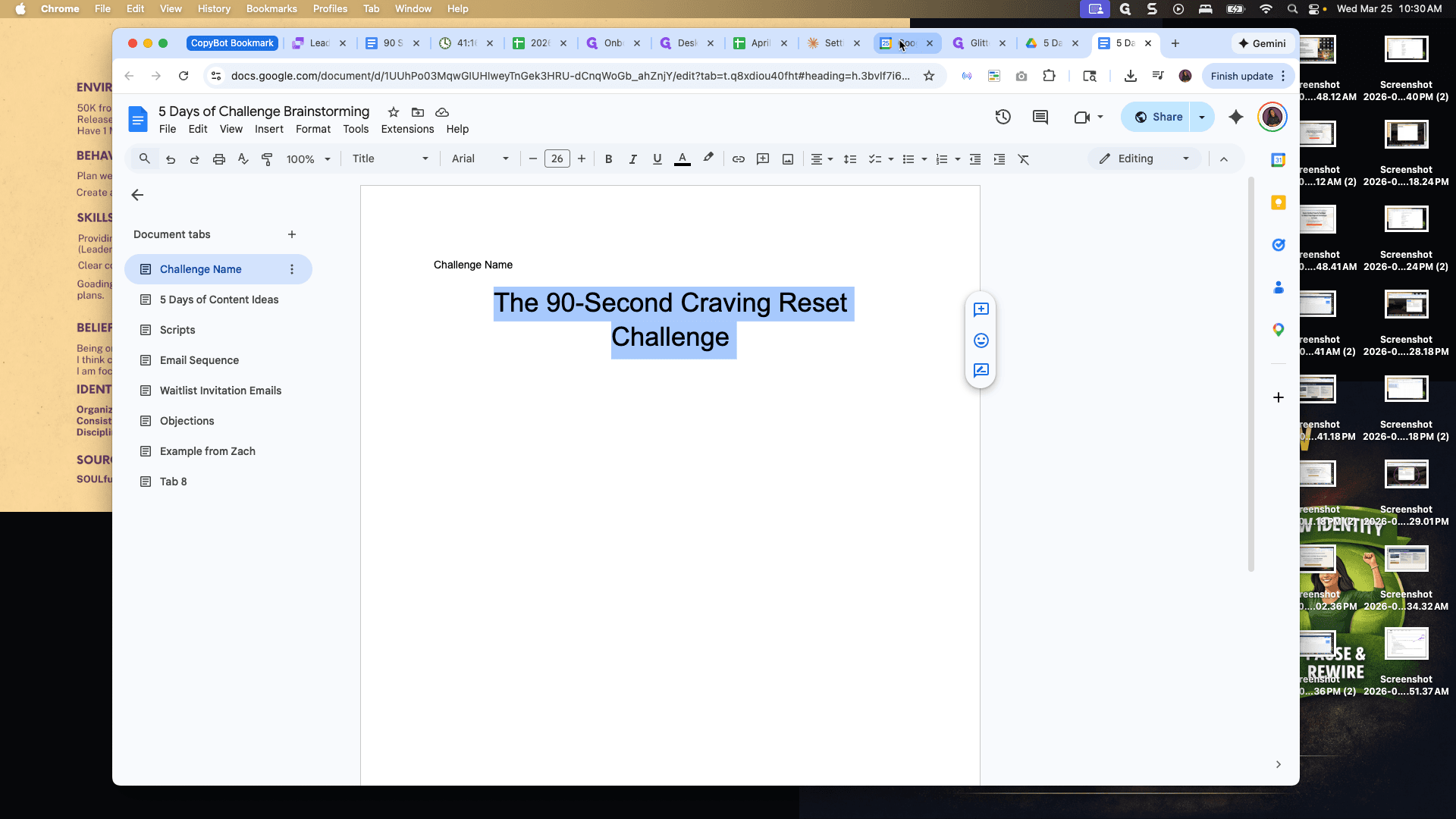
Task: Open the text color picker
Action: tap(682, 159)
